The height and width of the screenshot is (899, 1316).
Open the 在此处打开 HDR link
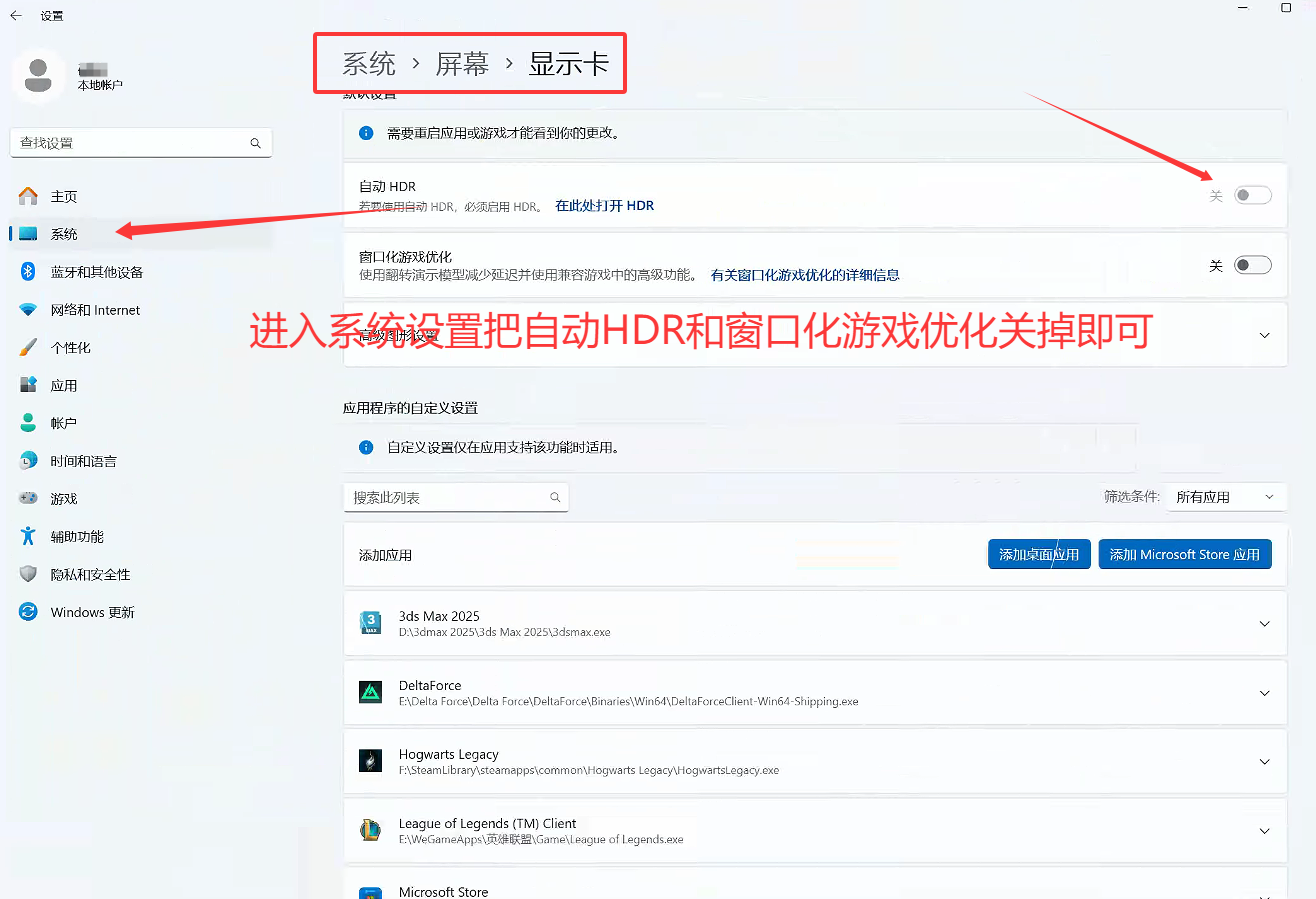(x=605, y=205)
